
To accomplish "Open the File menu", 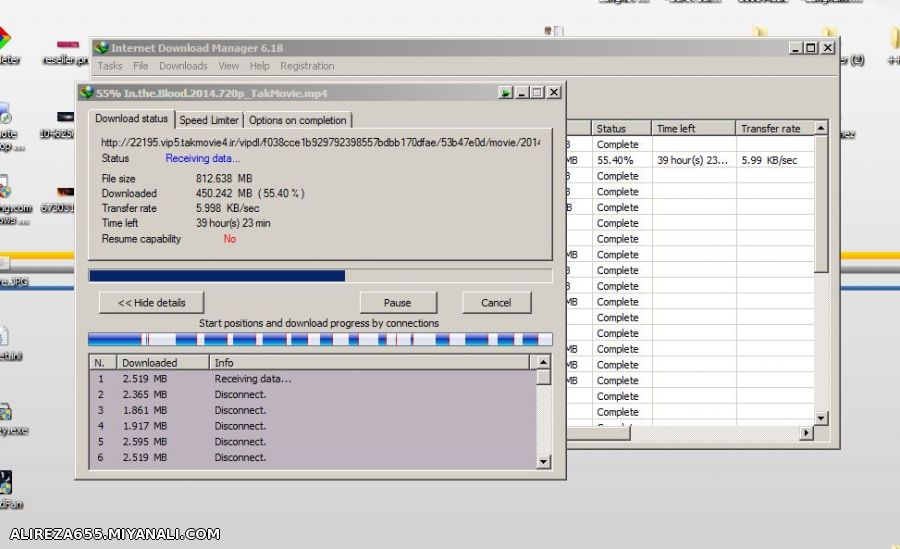I will (141, 66).
